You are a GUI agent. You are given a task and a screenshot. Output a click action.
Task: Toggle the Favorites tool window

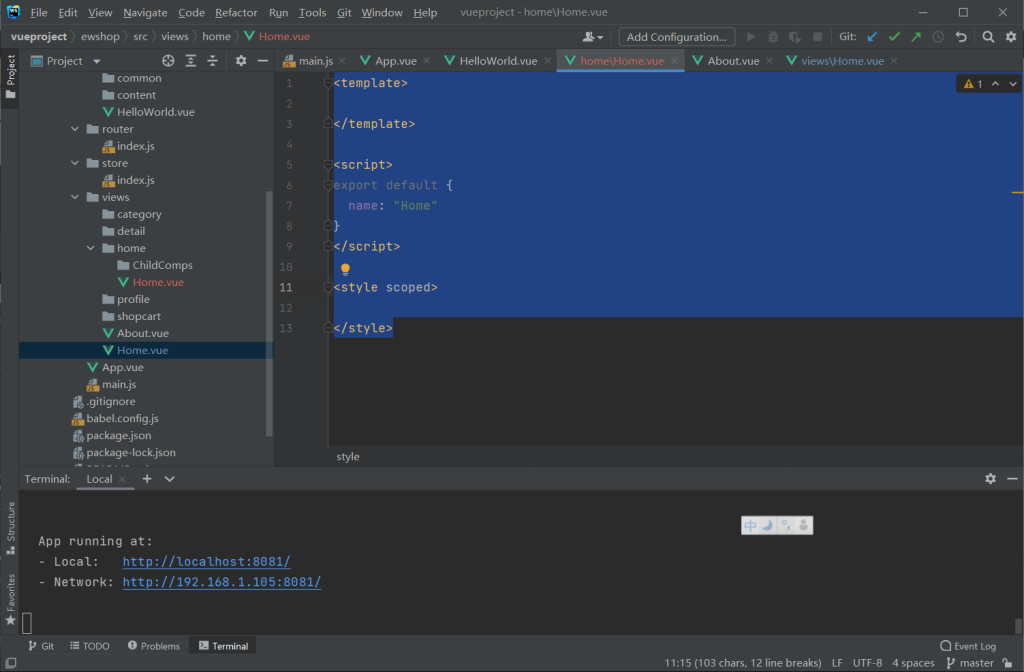[x=11, y=597]
